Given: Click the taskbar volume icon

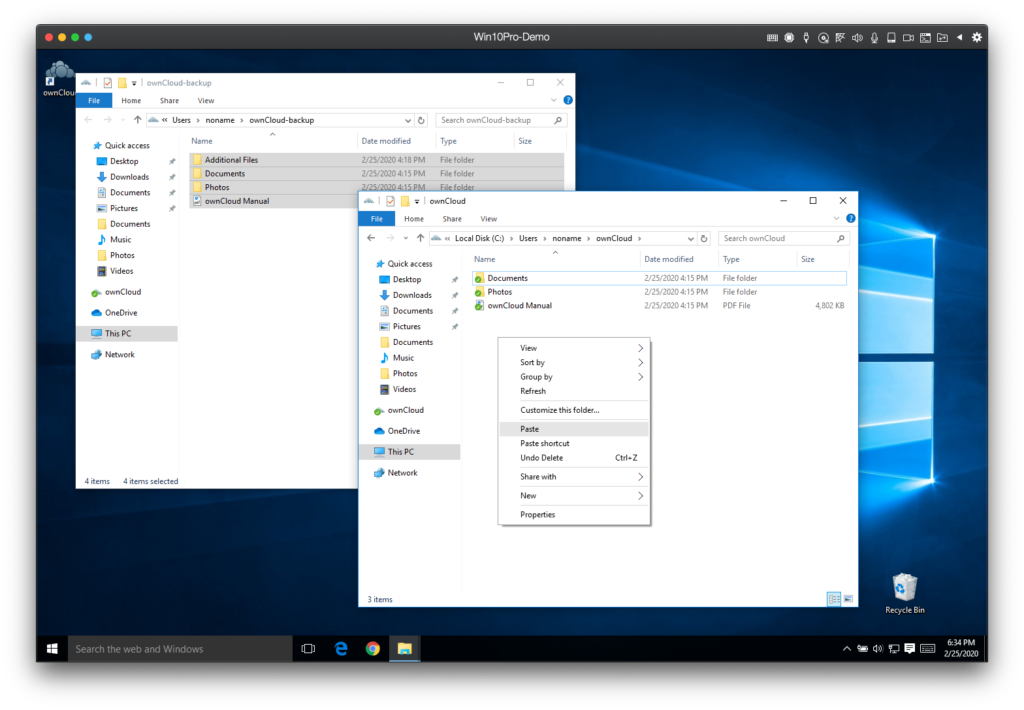Looking at the screenshot, I should pos(878,649).
